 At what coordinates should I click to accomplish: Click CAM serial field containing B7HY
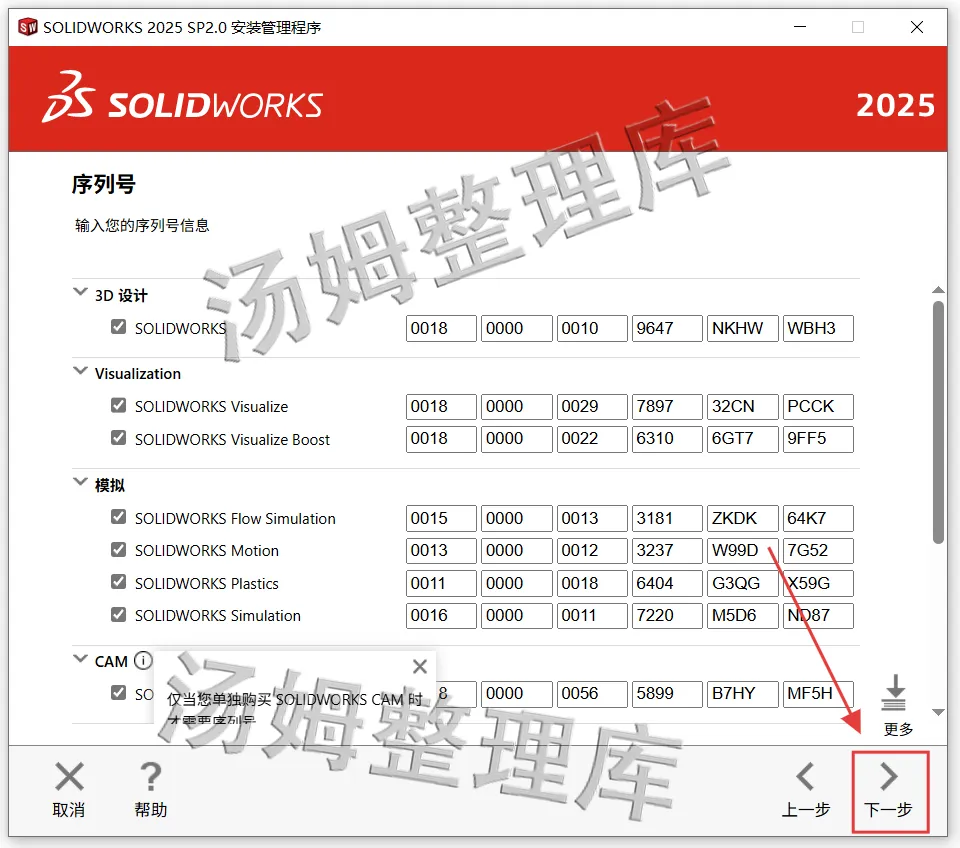742,694
